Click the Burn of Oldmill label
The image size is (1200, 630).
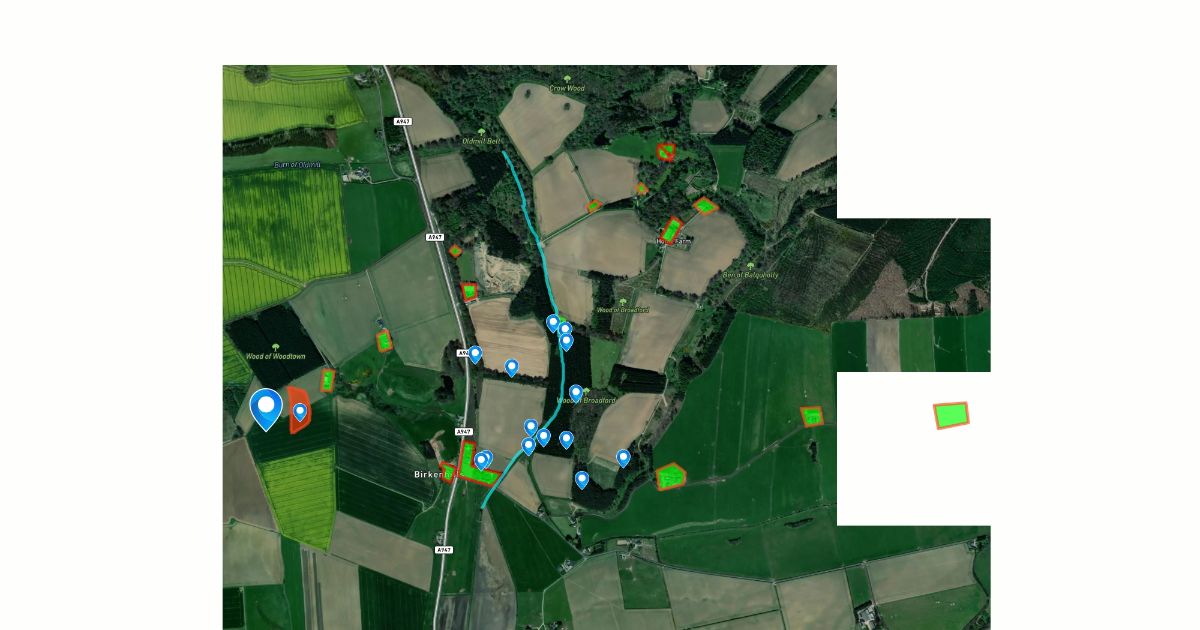[x=297, y=164]
